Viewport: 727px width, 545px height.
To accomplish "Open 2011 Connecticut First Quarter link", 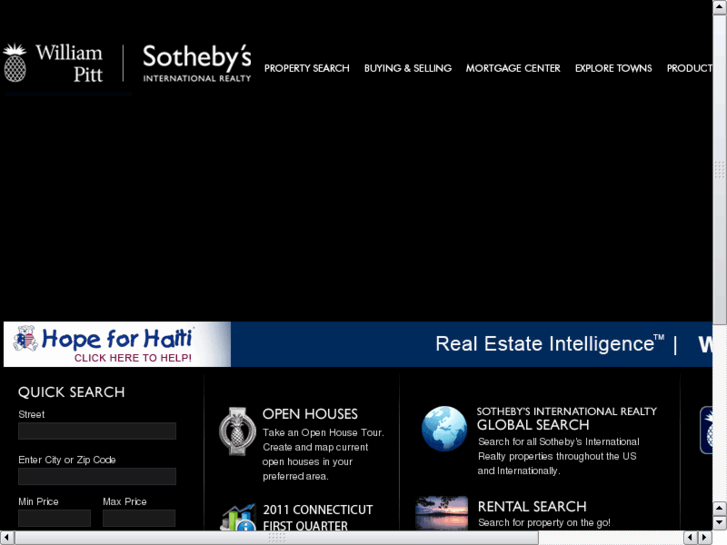I will pos(318,518).
